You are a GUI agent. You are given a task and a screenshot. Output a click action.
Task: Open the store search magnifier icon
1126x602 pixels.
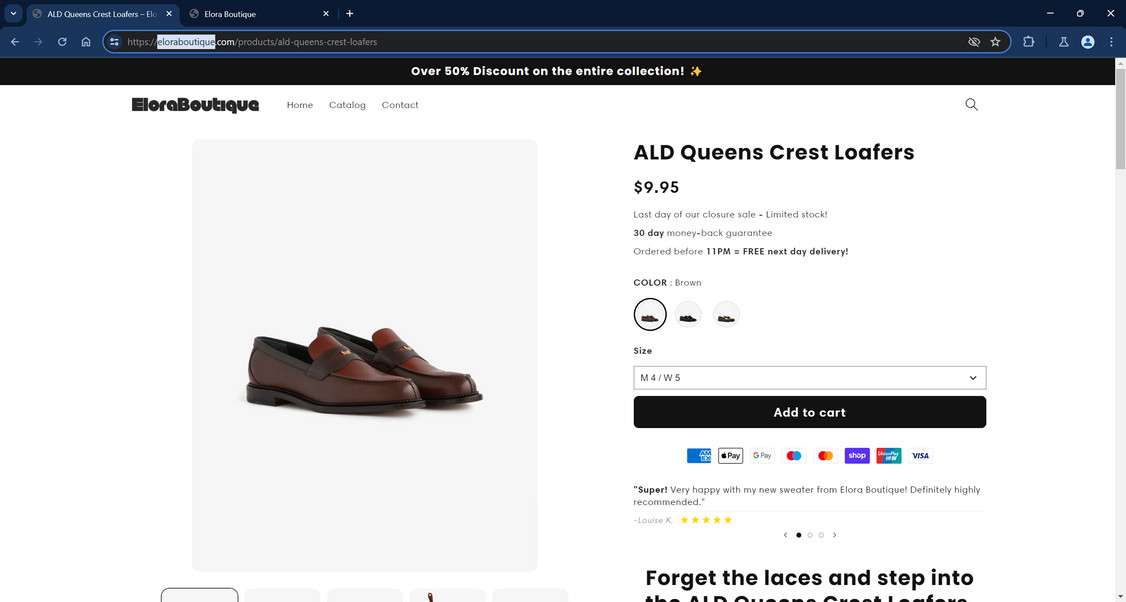(971, 104)
